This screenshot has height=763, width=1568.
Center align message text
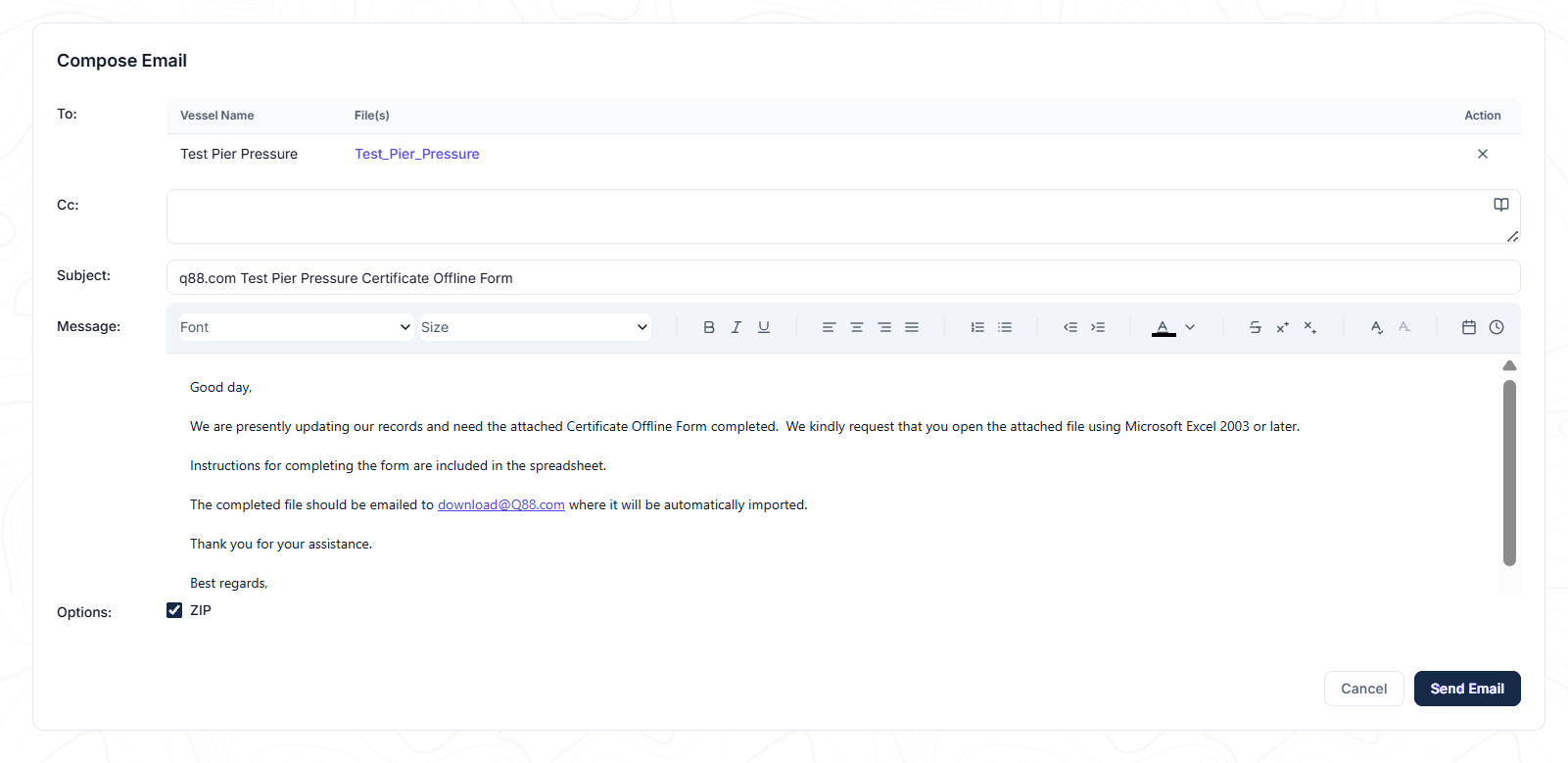[x=857, y=327]
